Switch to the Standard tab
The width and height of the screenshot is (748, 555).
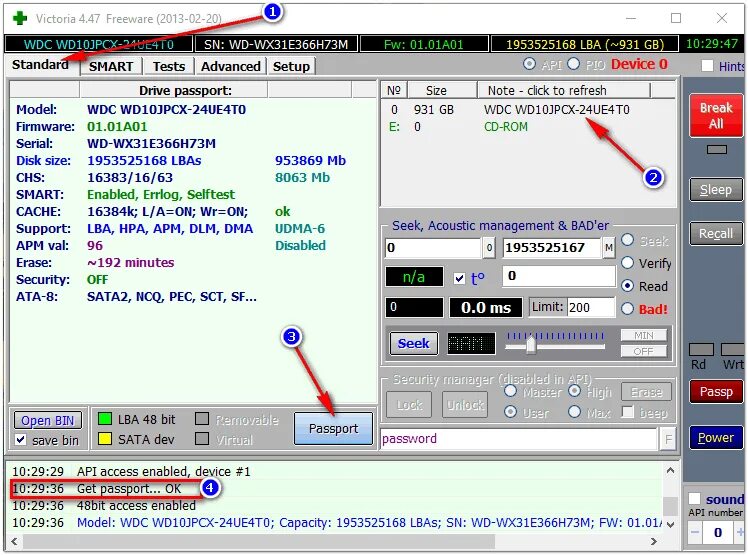[41, 64]
